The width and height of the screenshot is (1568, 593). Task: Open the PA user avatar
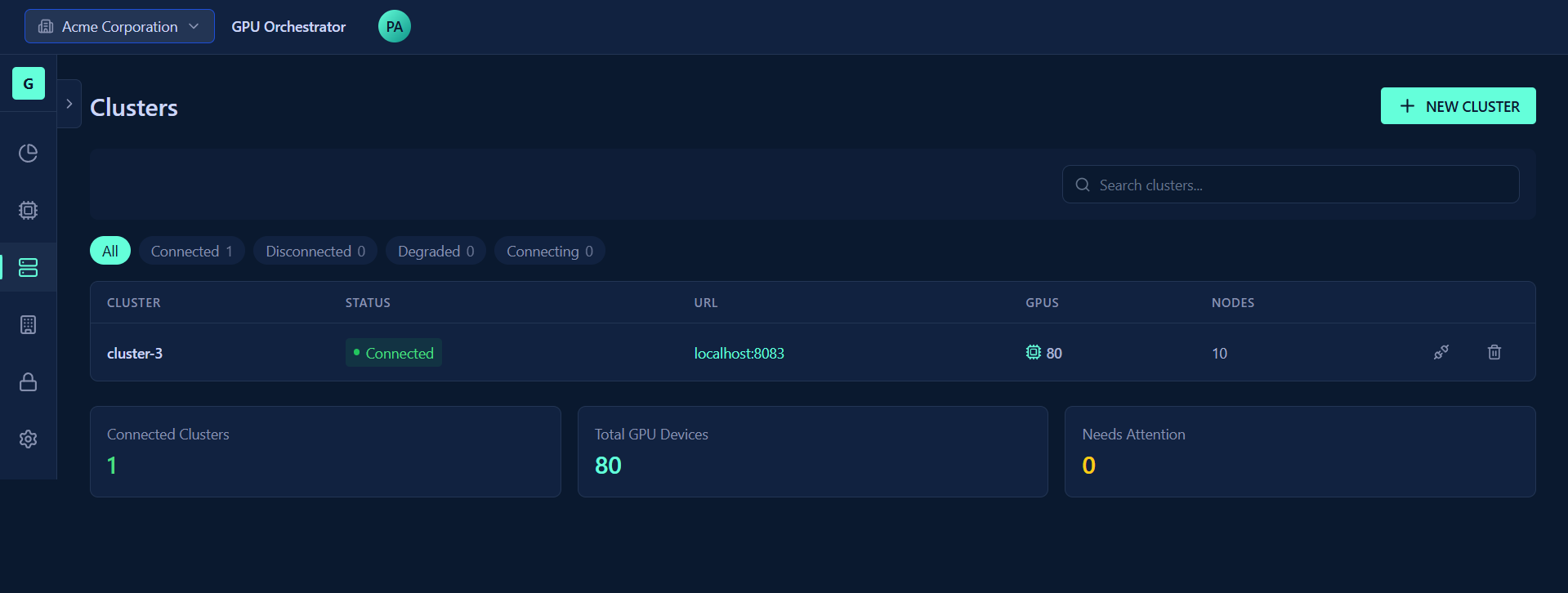(394, 27)
